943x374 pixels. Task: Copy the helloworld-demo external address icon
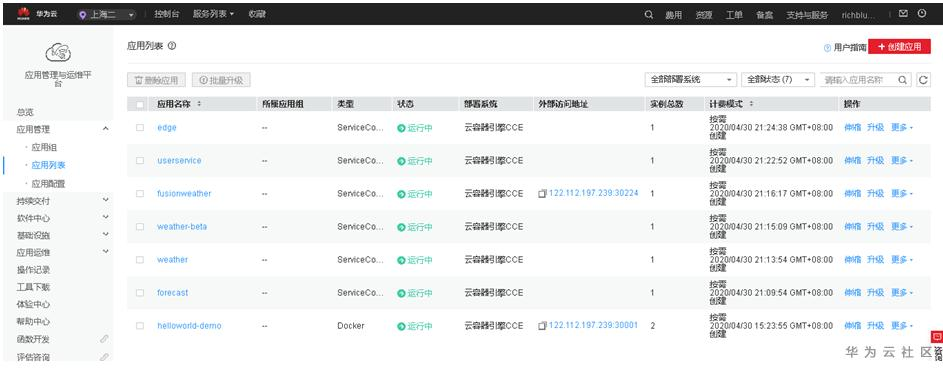pyautogui.click(x=542, y=326)
